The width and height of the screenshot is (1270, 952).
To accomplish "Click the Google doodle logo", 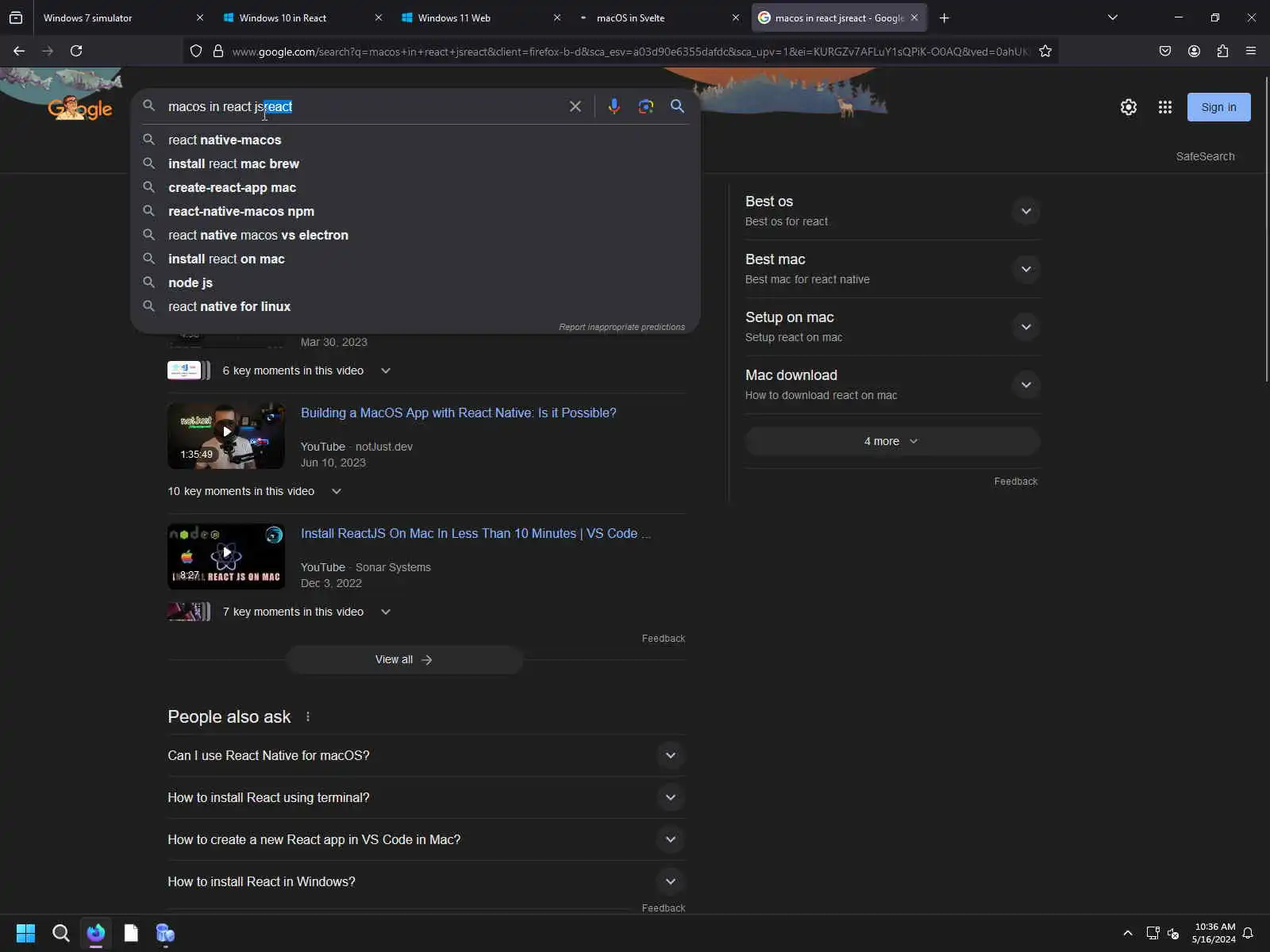I will (x=79, y=108).
